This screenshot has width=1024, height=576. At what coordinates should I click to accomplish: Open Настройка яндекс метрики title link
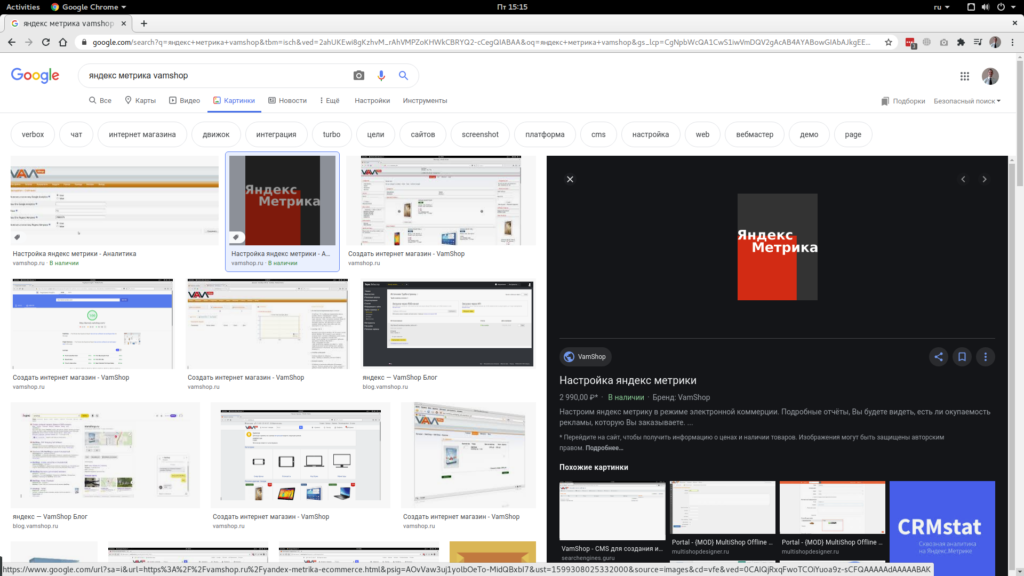[628, 380]
